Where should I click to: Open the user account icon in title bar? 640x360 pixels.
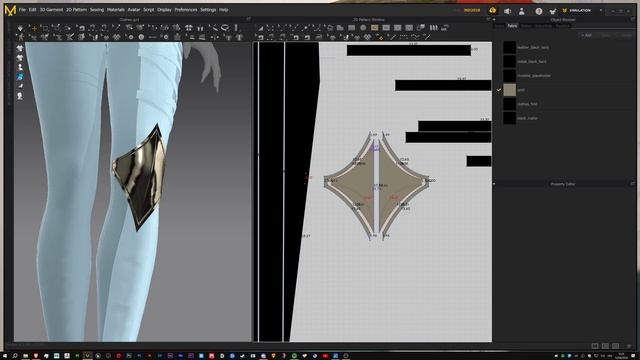[x=522, y=11]
